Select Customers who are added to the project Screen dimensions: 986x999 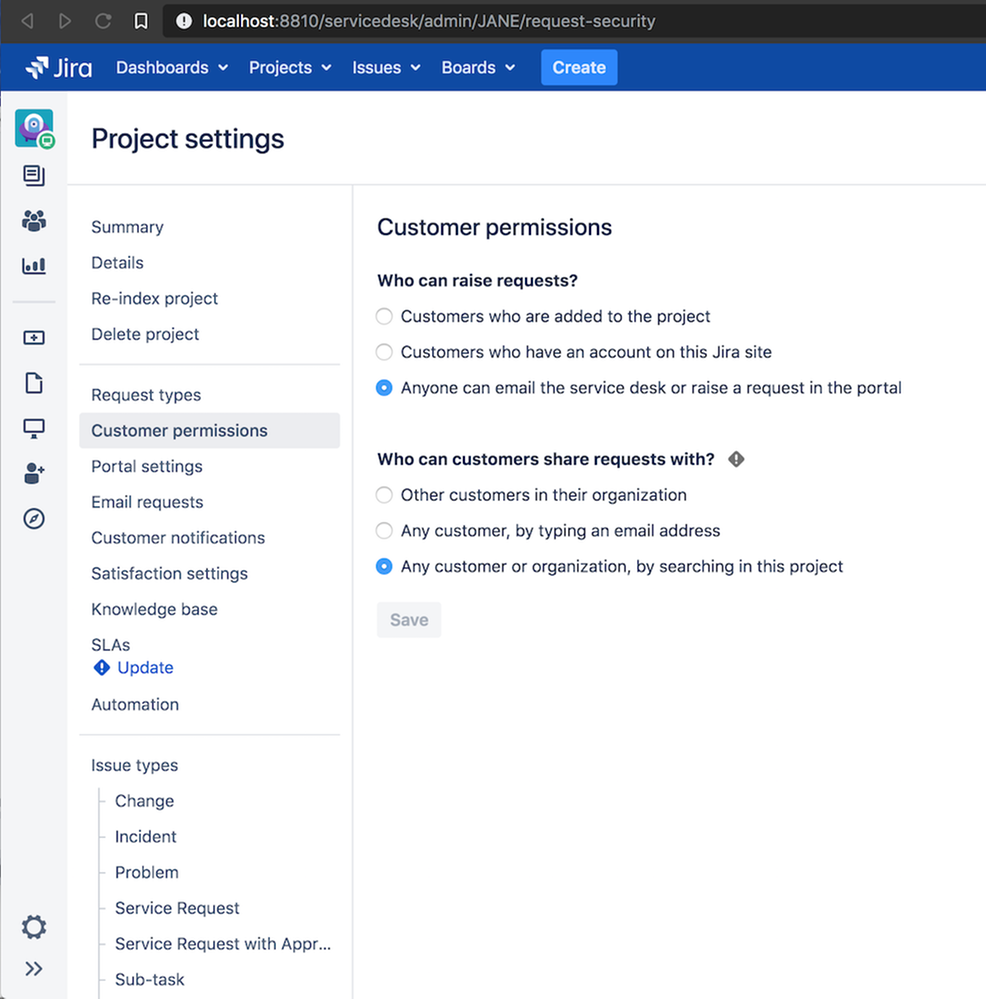384,316
